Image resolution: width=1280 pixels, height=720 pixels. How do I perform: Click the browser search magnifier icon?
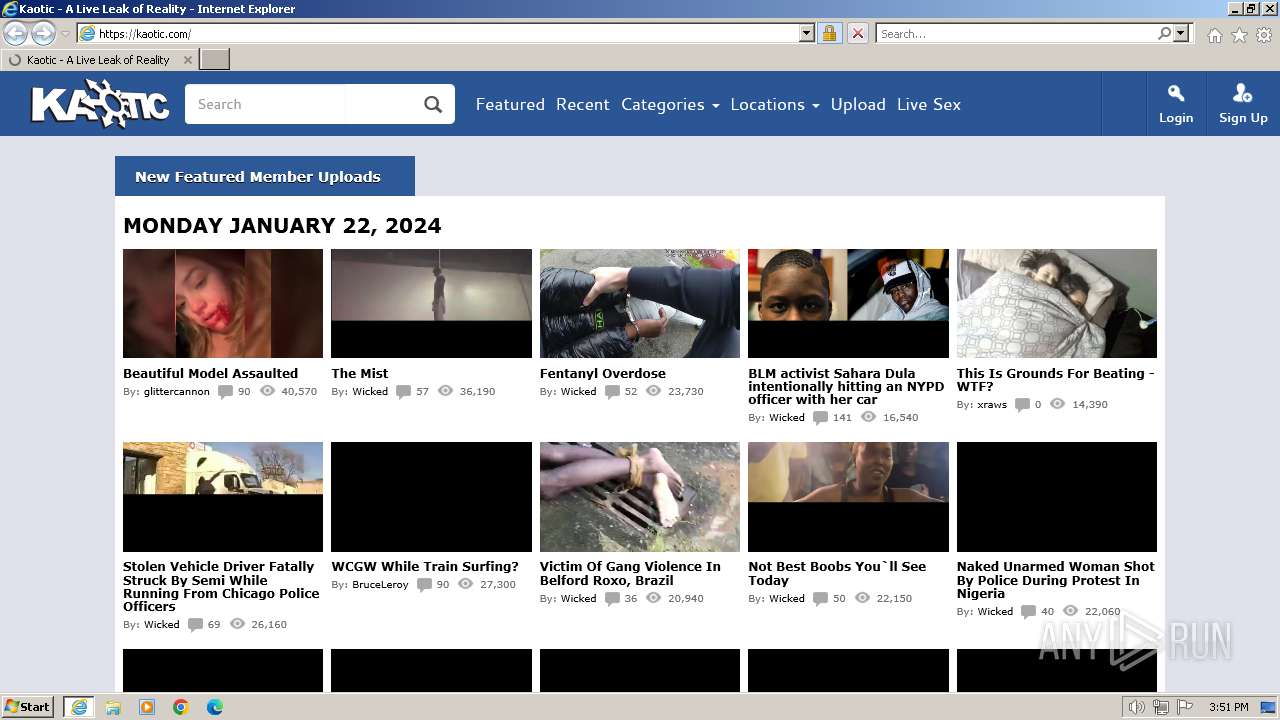pyautogui.click(x=1164, y=34)
